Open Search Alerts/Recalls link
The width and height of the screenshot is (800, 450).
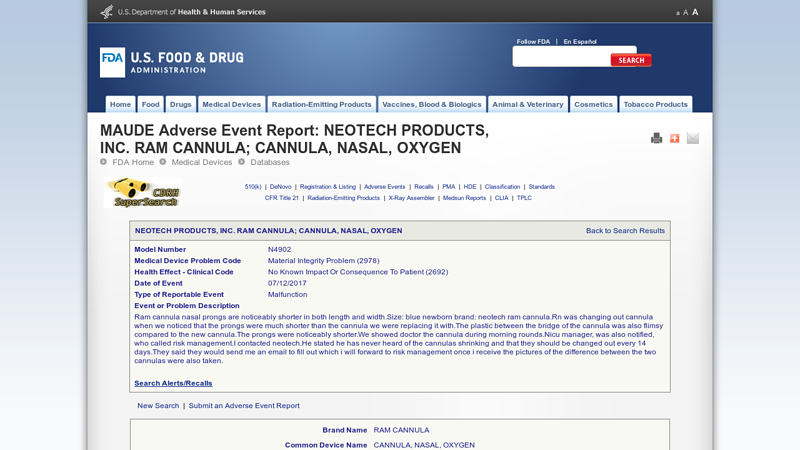(173, 383)
